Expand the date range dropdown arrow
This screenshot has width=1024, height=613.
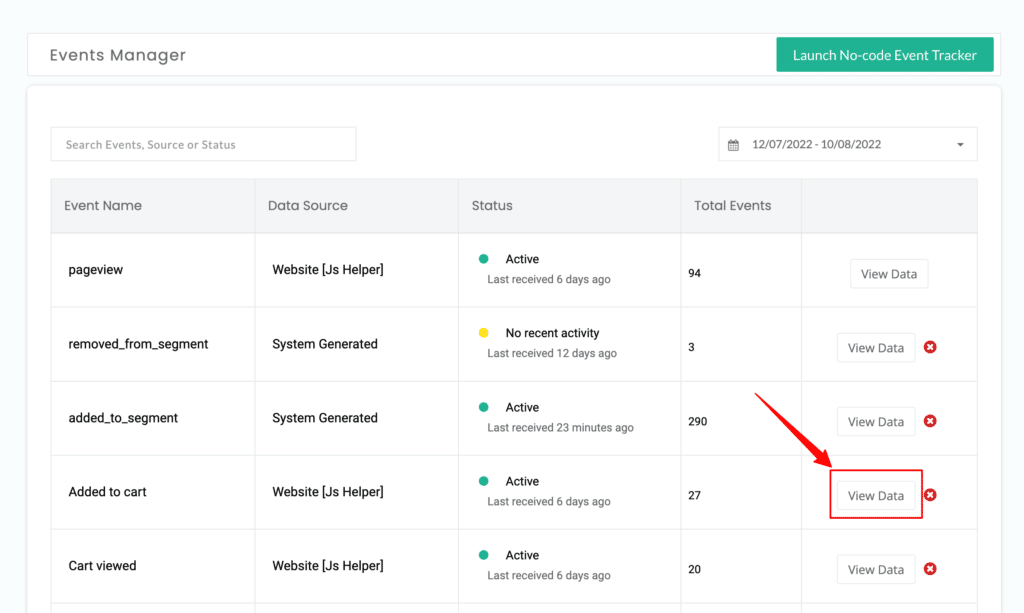(960, 145)
